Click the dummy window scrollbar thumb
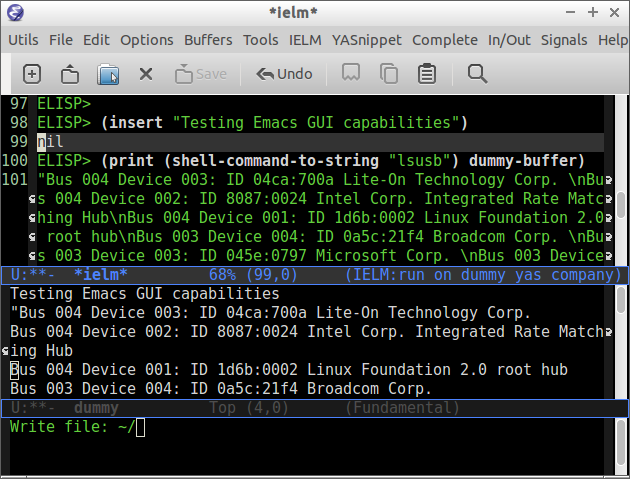The image size is (630, 479). pyautogui.click(x=621, y=300)
